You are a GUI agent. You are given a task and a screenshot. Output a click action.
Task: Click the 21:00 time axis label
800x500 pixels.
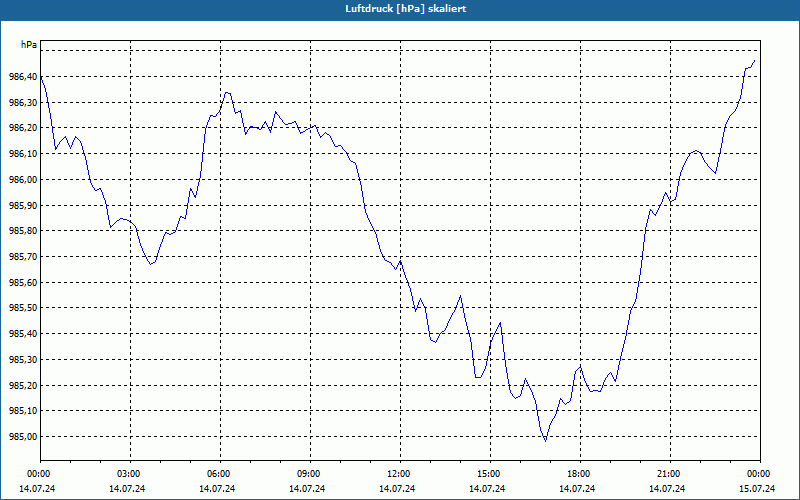tap(667, 474)
